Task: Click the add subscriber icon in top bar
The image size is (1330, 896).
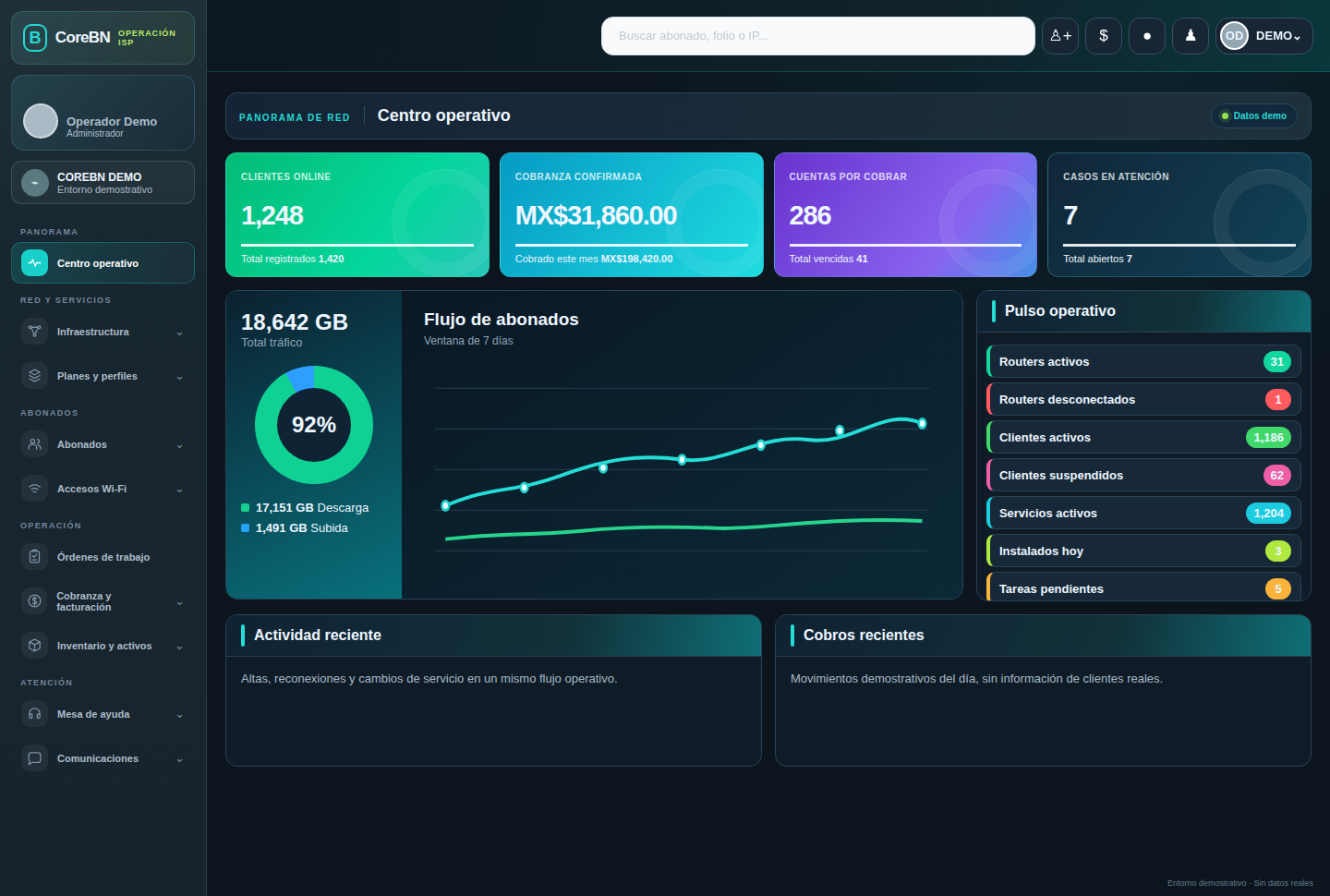Action: [x=1060, y=36]
